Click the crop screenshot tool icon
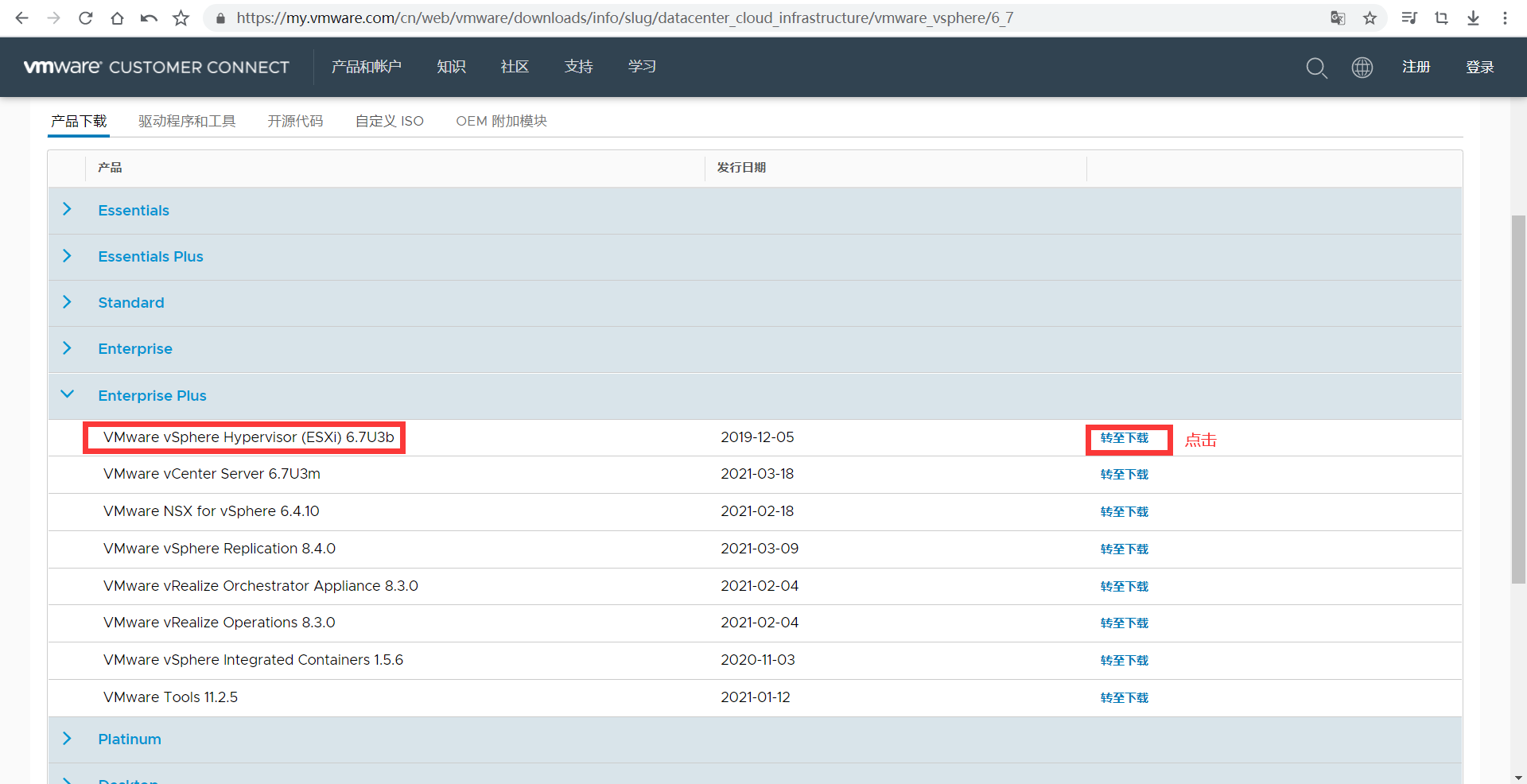This screenshot has width=1527, height=784. (1441, 17)
